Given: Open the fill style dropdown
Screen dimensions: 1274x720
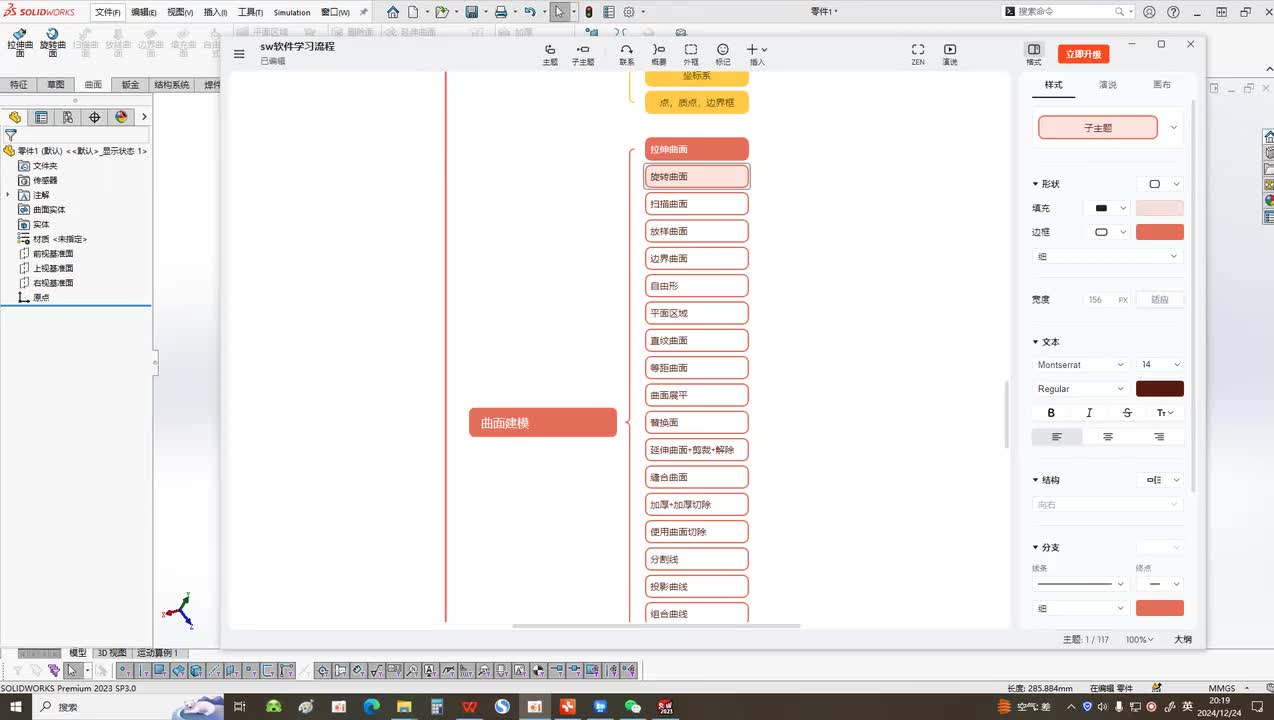Looking at the screenshot, I should (1107, 208).
